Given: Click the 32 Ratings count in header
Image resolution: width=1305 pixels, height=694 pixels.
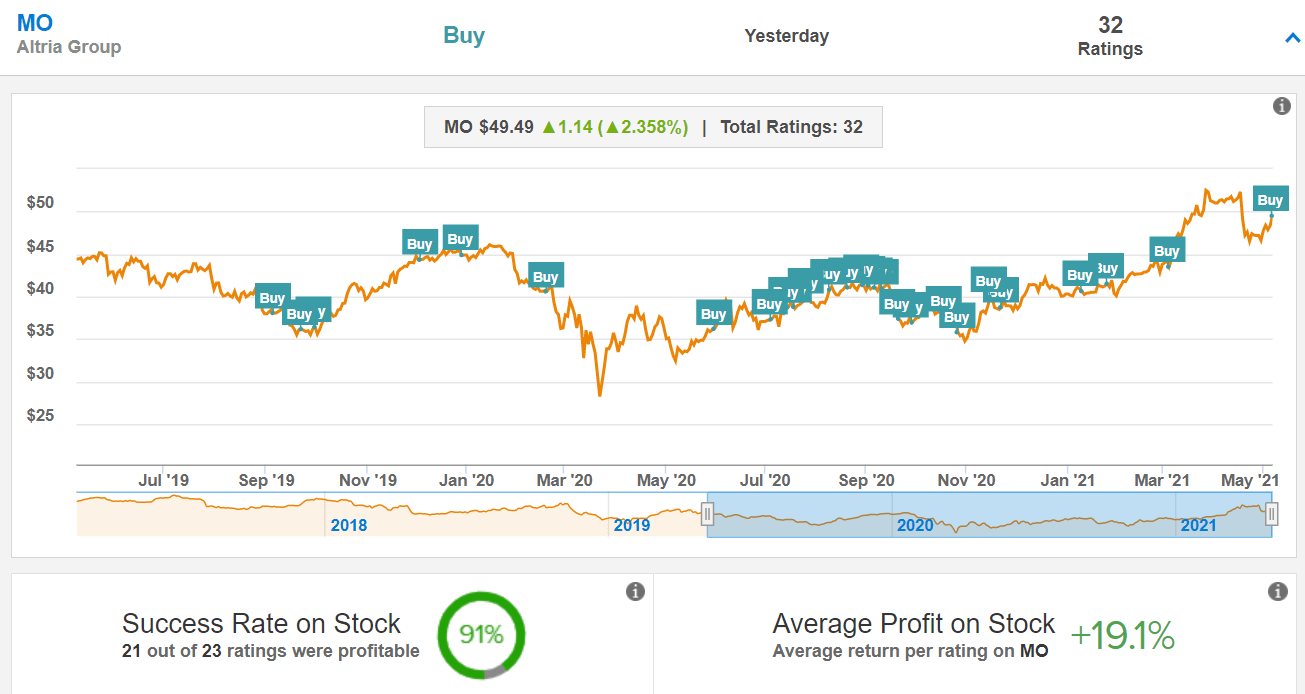Looking at the screenshot, I should tap(1110, 36).
